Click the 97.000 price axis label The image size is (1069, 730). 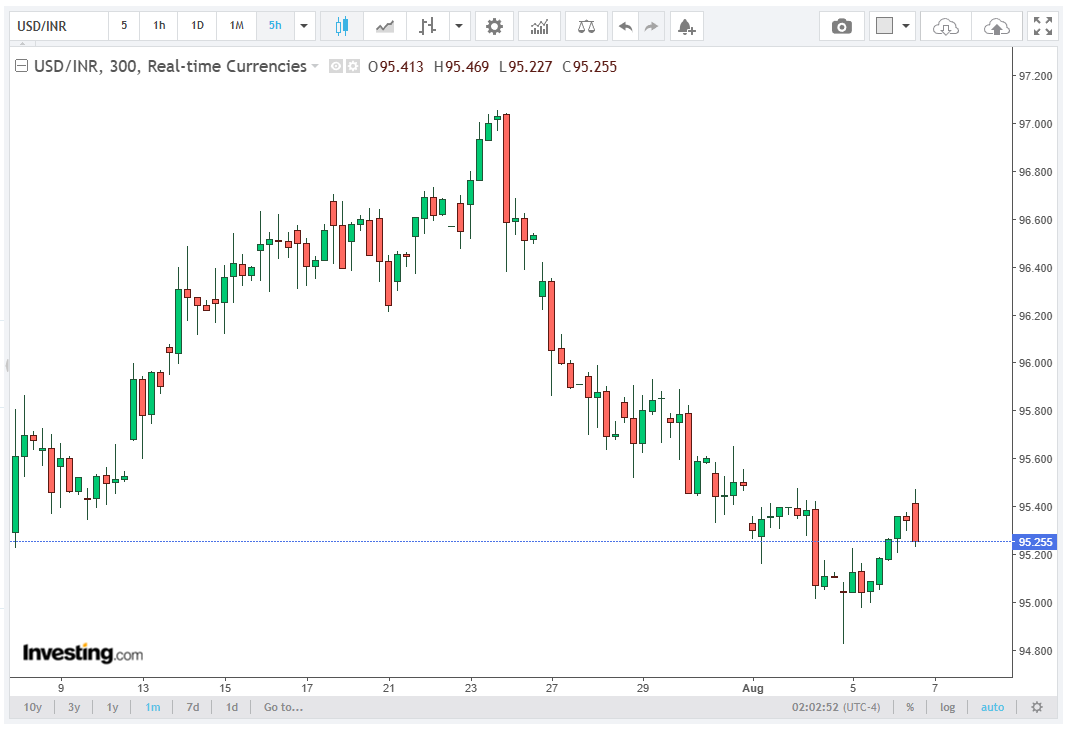click(1035, 124)
